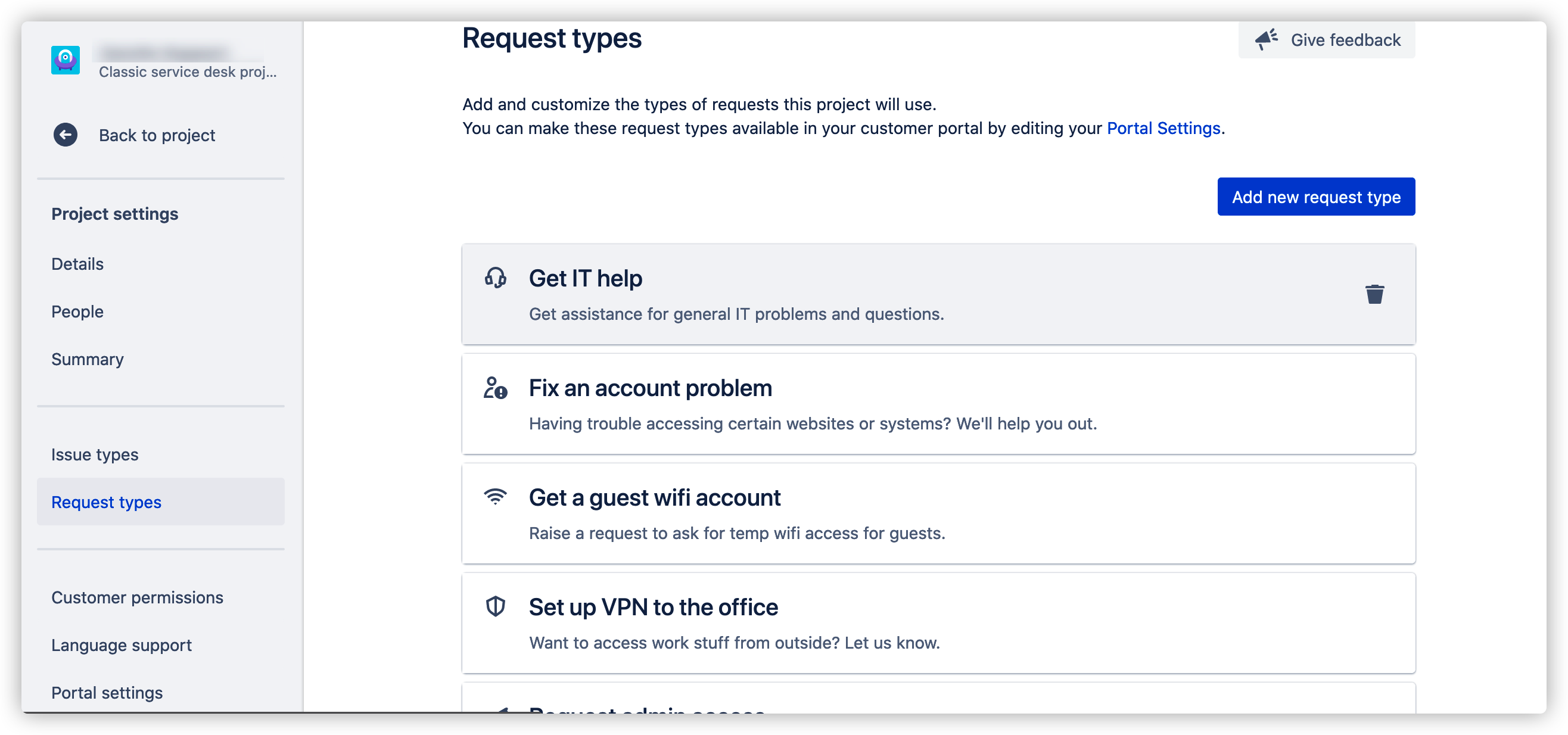The width and height of the screenshot is (1568, 735).
Task: Go to Summary settings page
Action: tap(87, 359)
